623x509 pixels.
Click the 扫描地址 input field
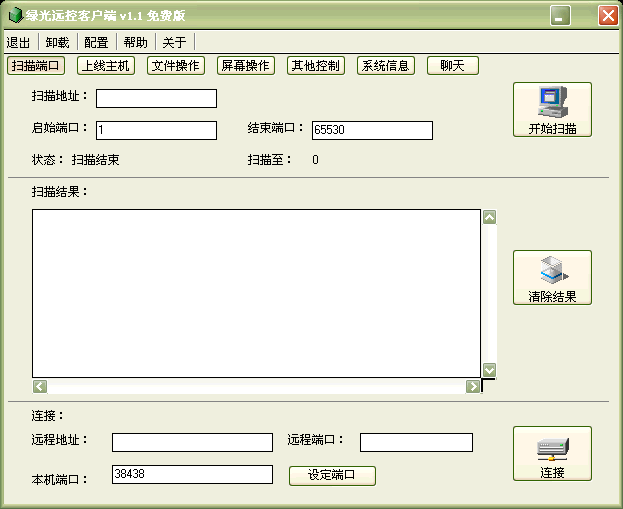tap(156, 98)
